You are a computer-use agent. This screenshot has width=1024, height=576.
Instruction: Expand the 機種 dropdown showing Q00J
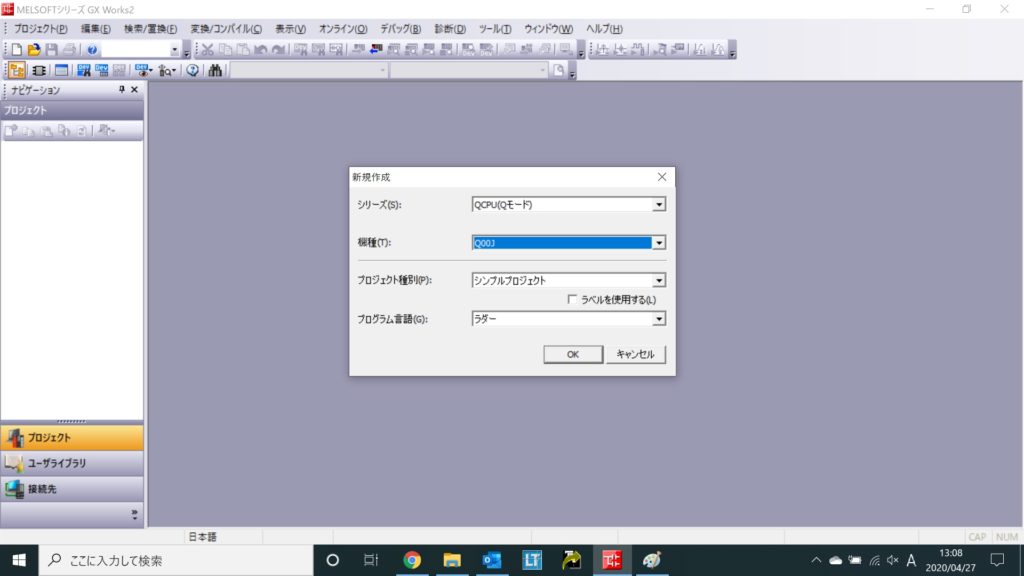pyautogui.click(x=658, y=243)
